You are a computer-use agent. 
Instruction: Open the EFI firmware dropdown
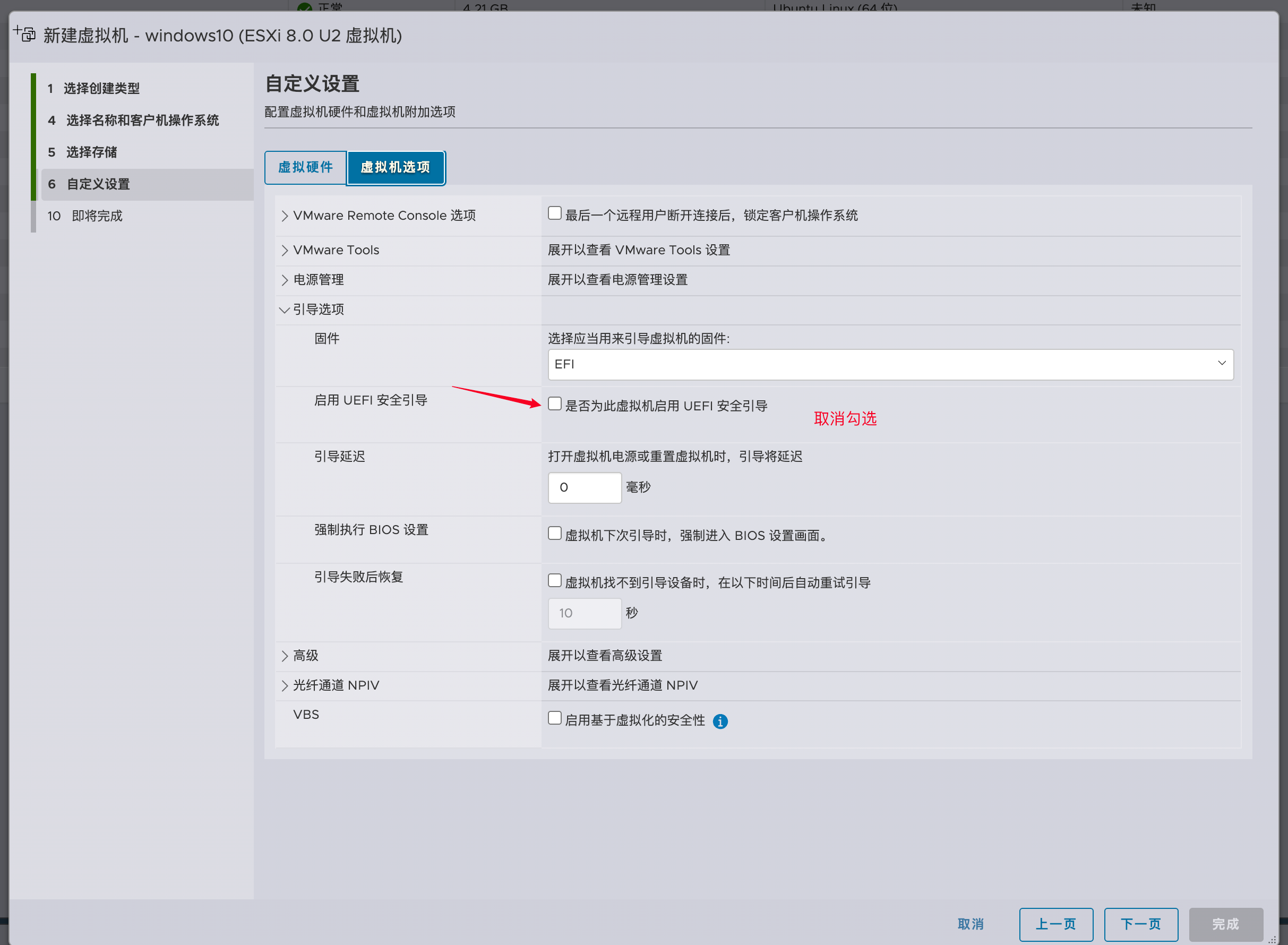890,364
